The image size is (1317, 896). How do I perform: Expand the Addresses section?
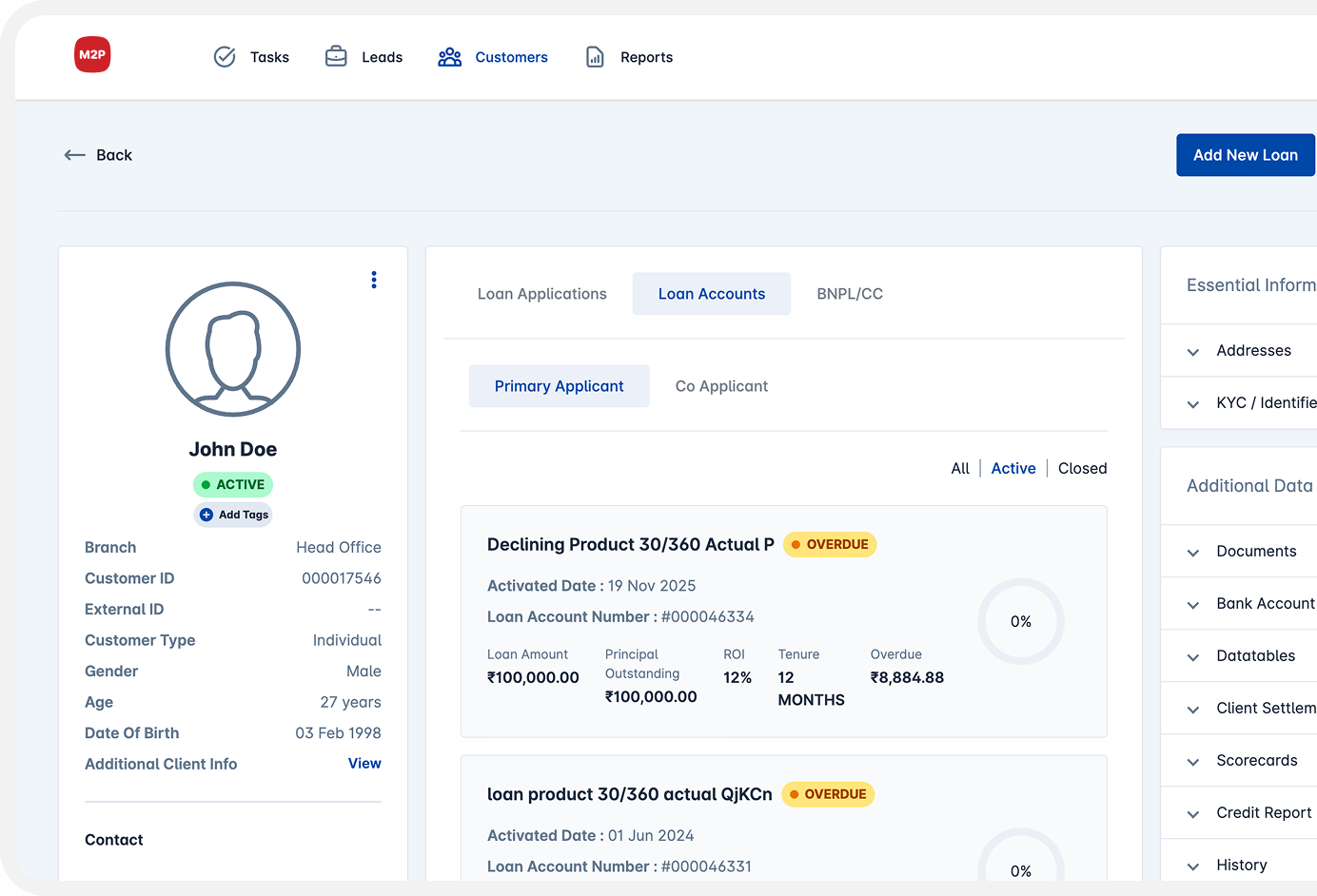pos(1239,351)
